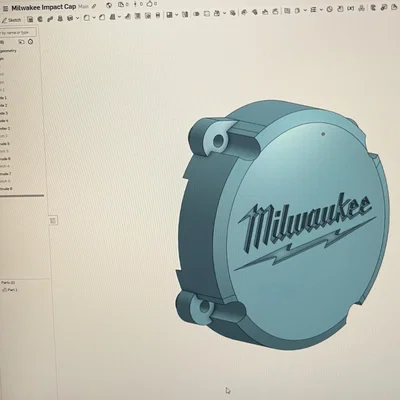
Task: Select the Sweep tool
Action: [50, 19]
